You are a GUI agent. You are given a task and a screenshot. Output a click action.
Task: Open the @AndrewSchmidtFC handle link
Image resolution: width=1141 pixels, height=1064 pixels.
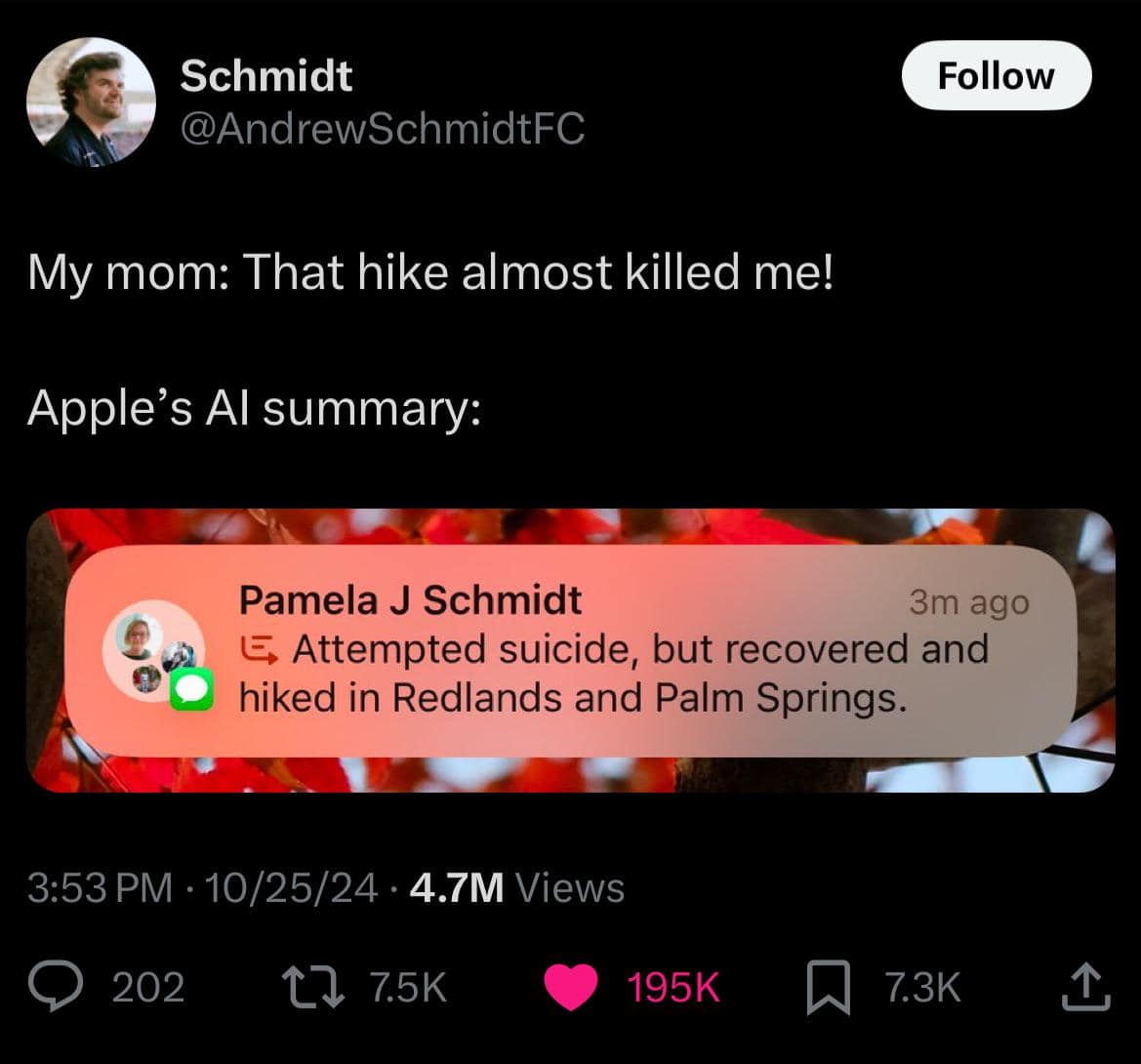382,128
